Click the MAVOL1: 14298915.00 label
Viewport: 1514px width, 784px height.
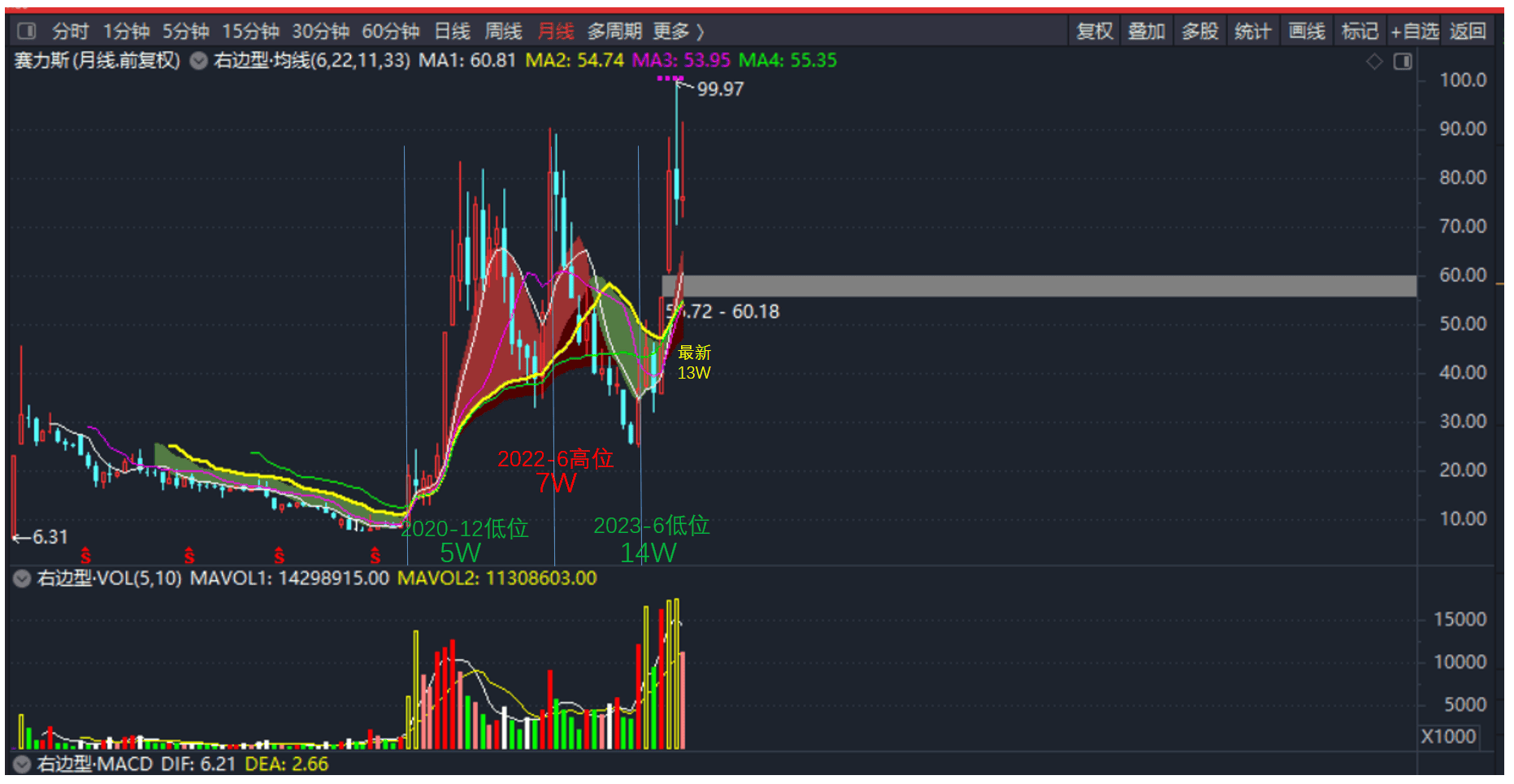pyautogui.click(x=289, y=578)
